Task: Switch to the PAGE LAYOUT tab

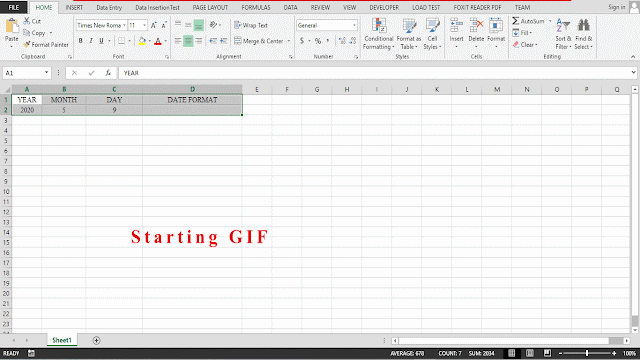Action: click(x=210, y=7)
